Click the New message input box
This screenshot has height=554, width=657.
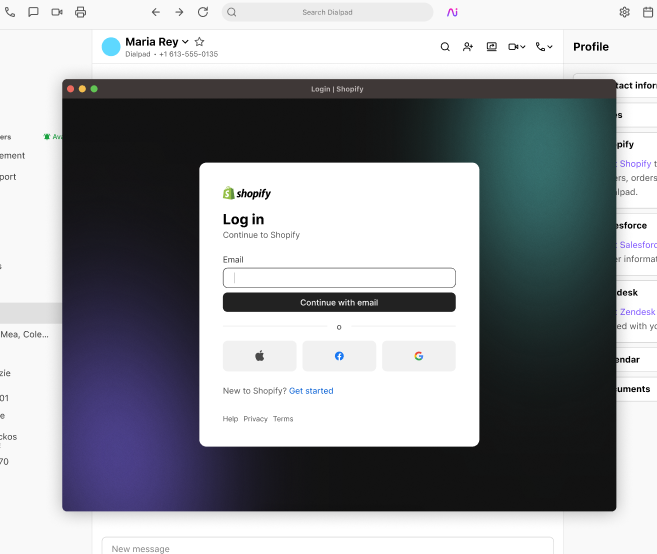click(327, 546)
